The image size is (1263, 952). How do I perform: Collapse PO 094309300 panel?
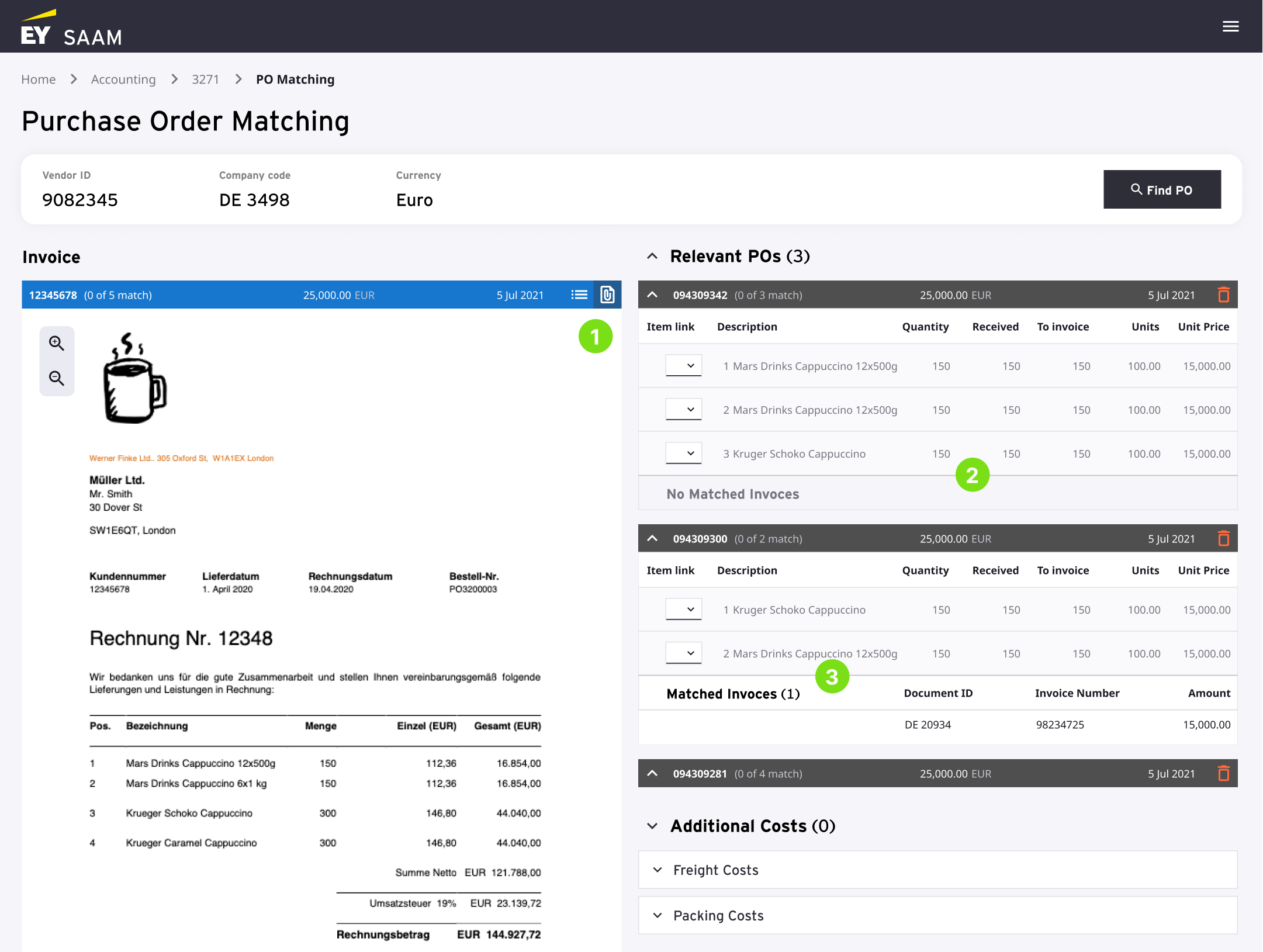pos(652,538)
